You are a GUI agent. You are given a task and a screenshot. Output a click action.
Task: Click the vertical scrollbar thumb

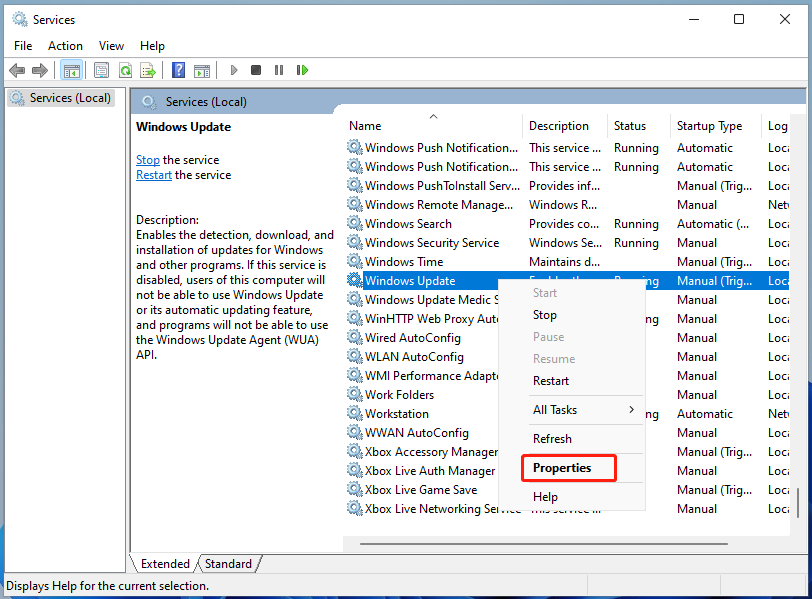(798, 503)
